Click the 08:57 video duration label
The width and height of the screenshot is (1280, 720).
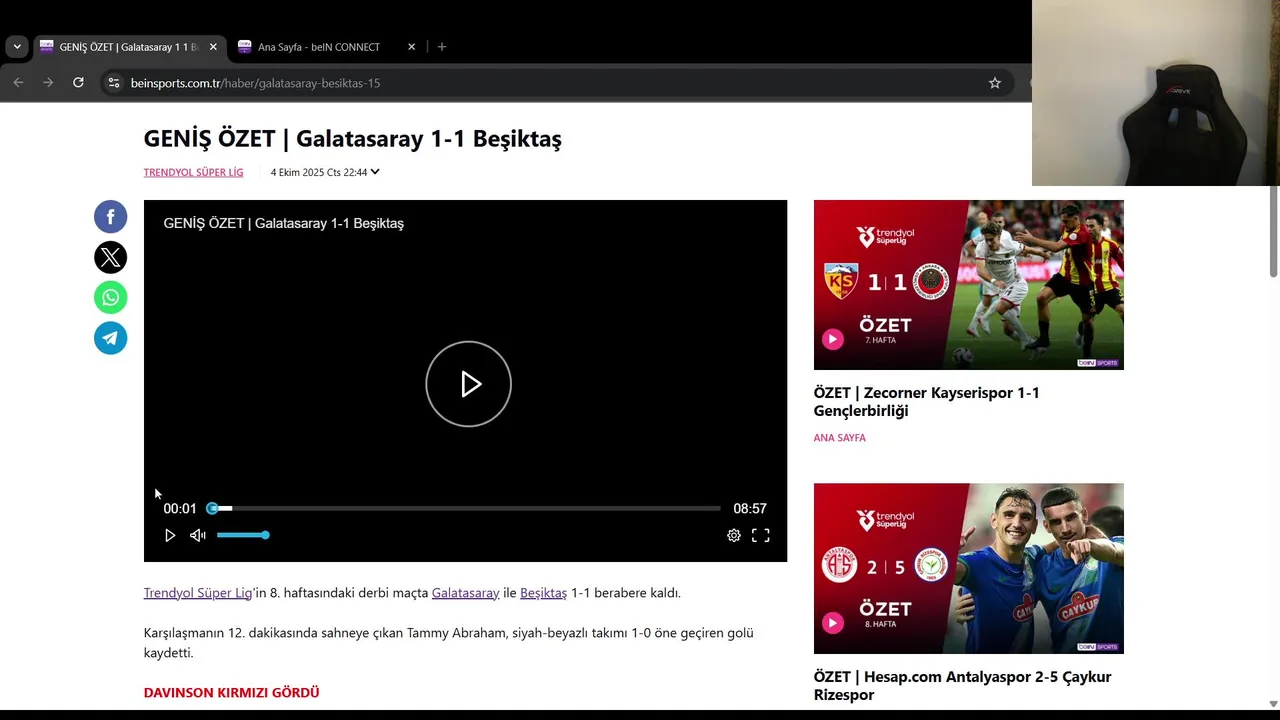pos(750,509)
